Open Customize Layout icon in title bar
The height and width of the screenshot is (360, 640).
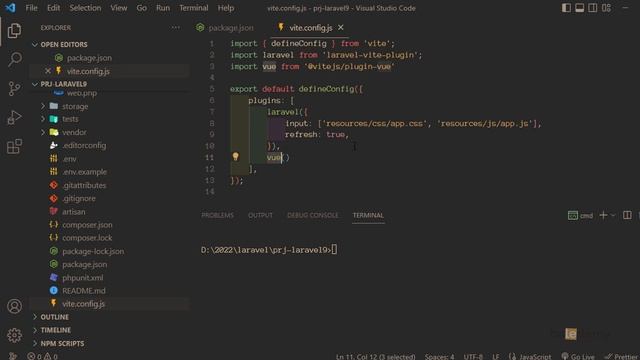pyautogui.click(x=606, y=8)
